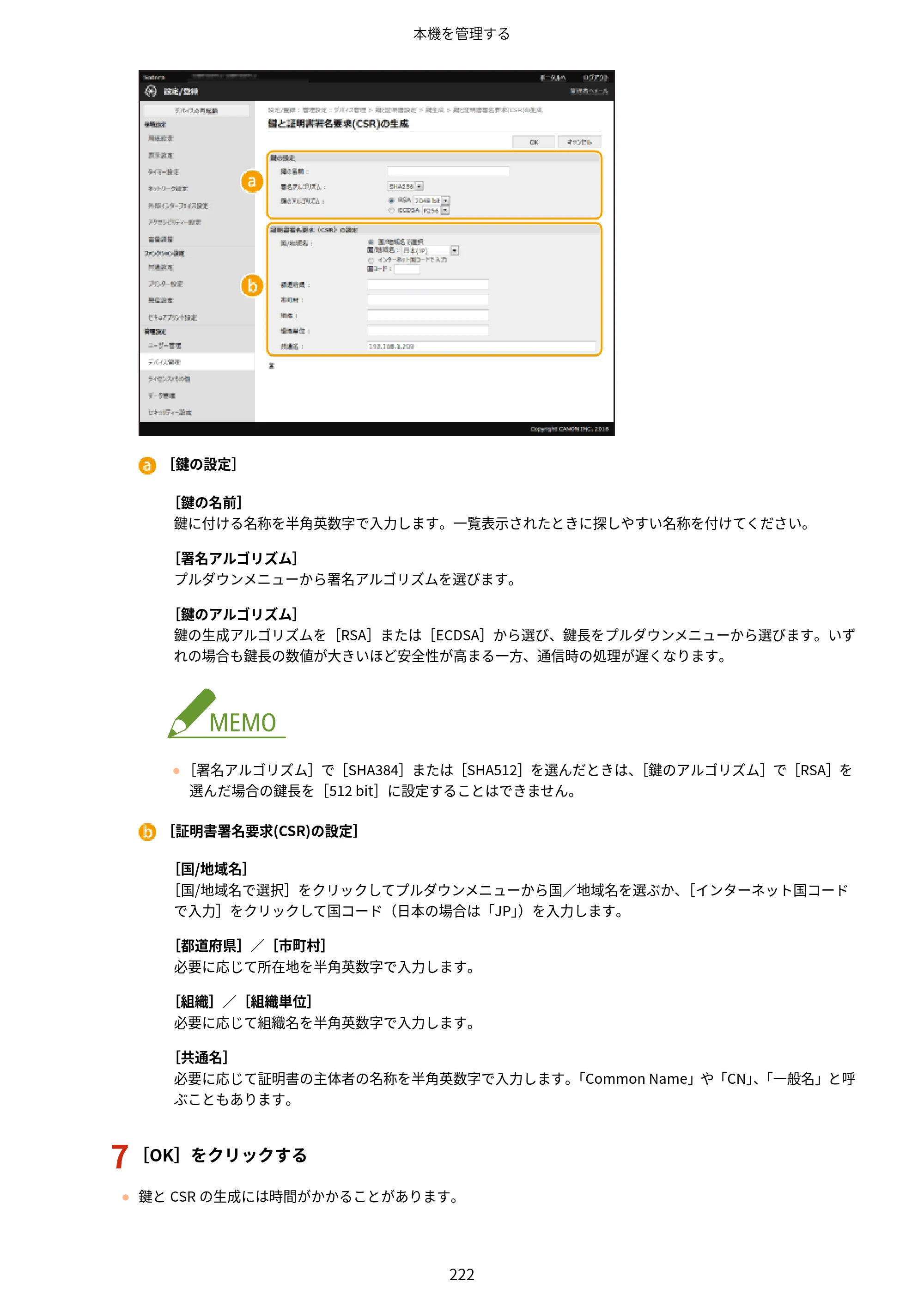Click the 鍵の名前 input field

[x=448, y=171]
